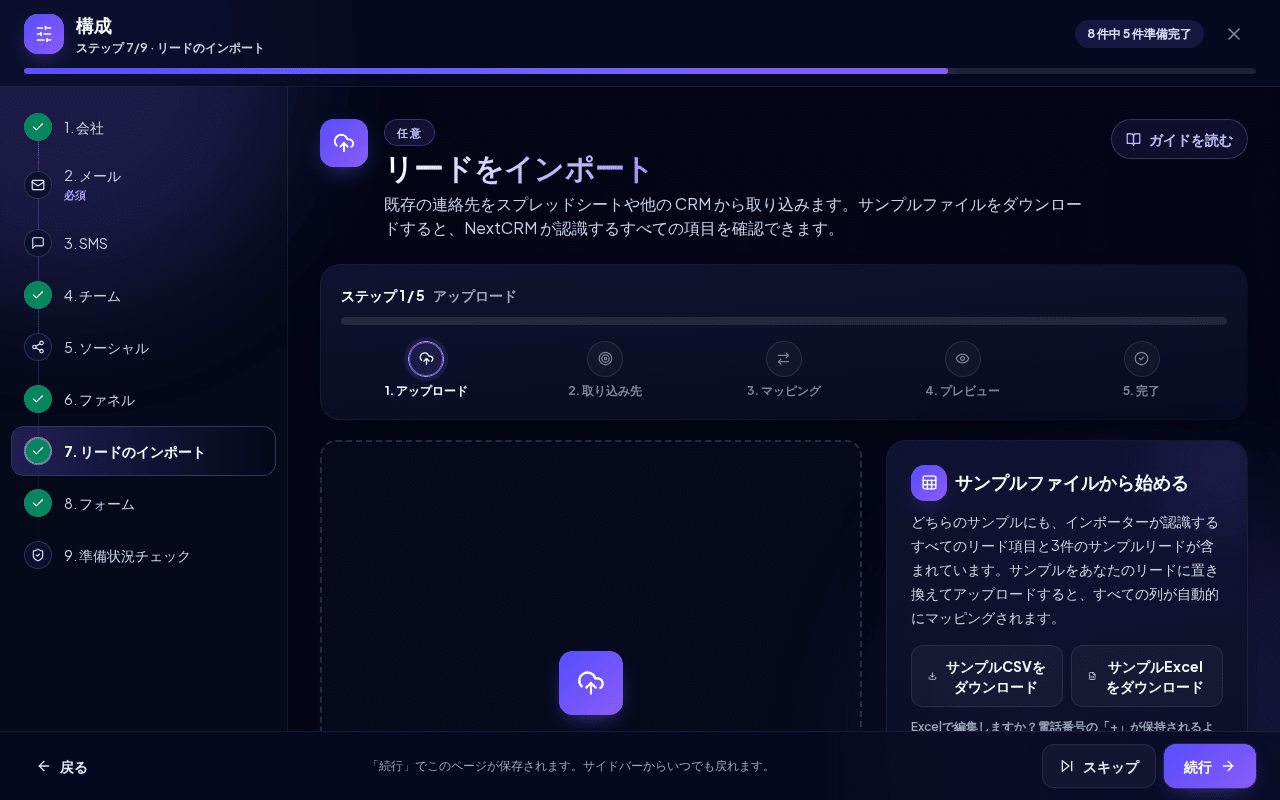Click the check icon beside 8. フォーム
This screenshot has width=1280, height=800.
point(38,503)
